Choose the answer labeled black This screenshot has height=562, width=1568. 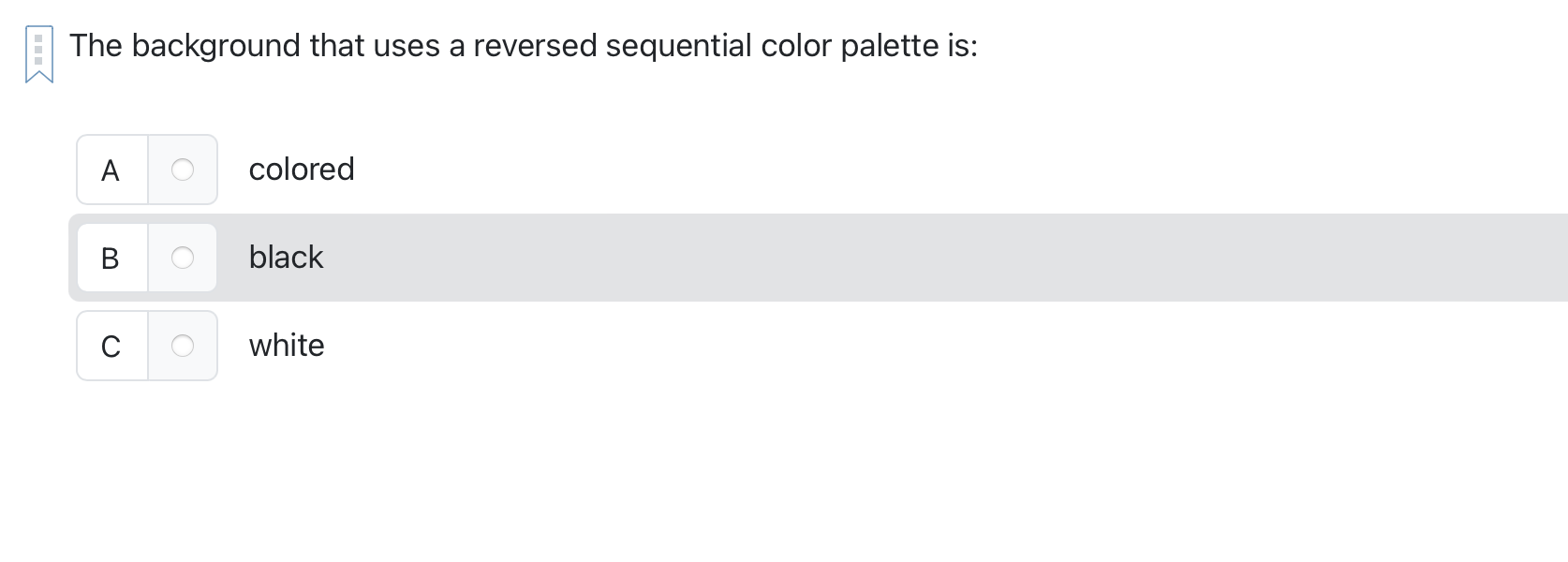pos(286,258)
